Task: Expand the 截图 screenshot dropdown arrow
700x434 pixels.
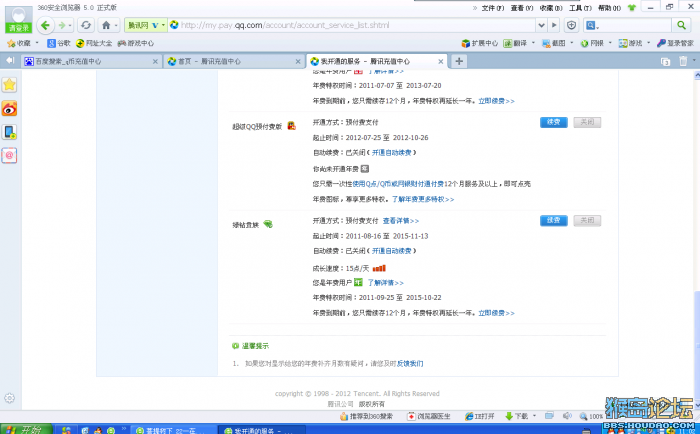Action: 571,43
